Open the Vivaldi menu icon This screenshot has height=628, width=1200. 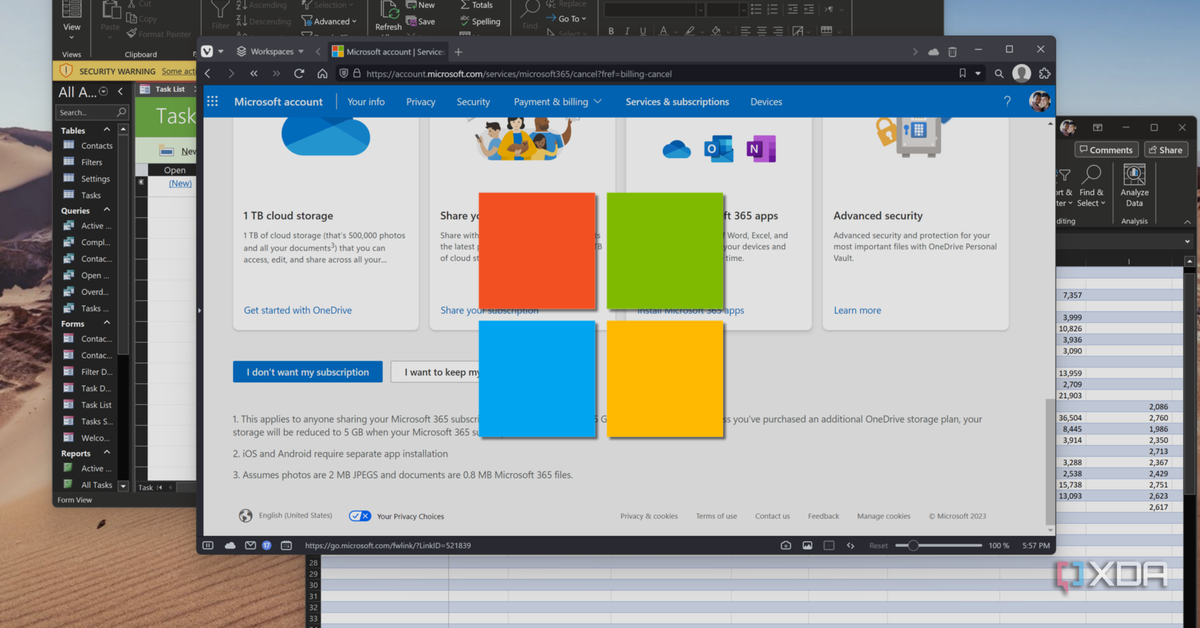(208, 51)
